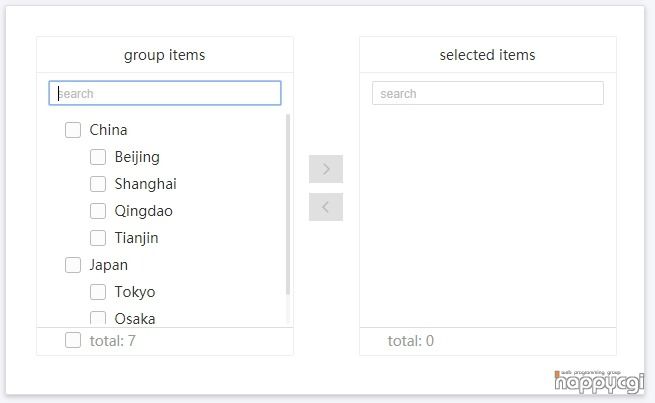Focus the group items search field
Viewport: 655px width, 403px height.
point(165,93)
